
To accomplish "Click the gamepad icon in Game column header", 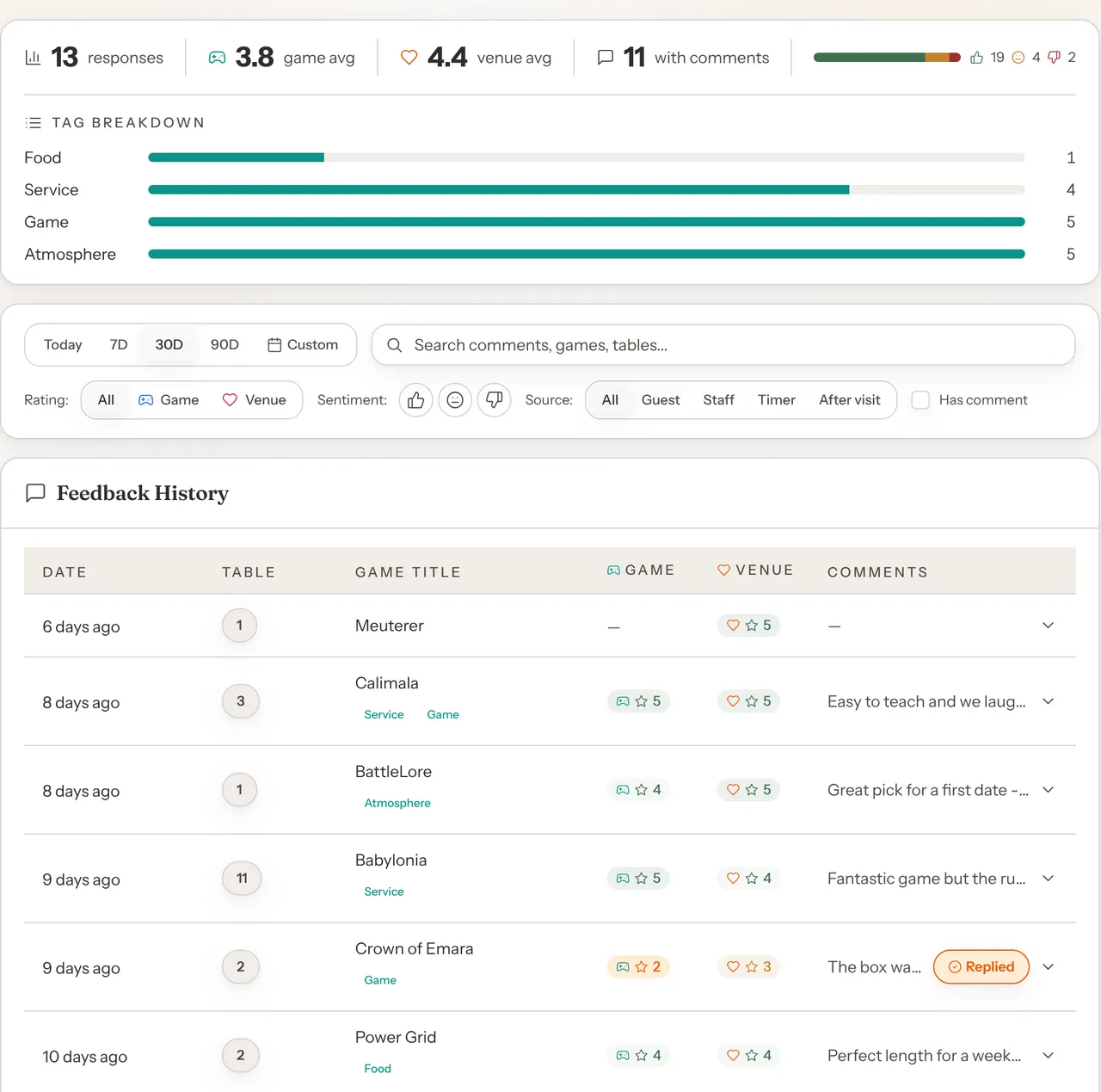I will (x=613, y=571).
